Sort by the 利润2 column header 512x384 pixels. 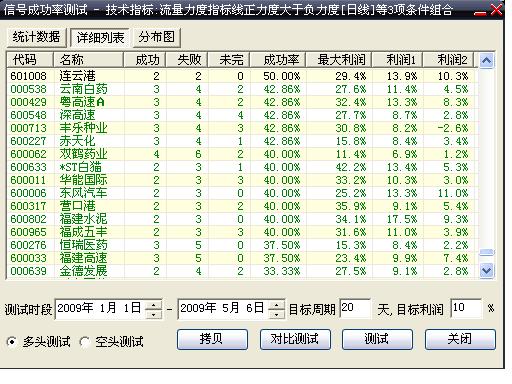(x=448, y=60)
